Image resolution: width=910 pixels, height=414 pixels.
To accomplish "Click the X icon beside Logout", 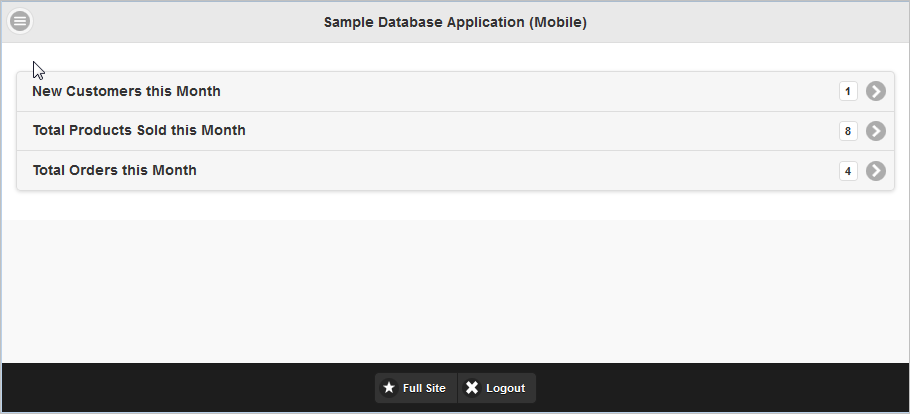I will (472, 388).
